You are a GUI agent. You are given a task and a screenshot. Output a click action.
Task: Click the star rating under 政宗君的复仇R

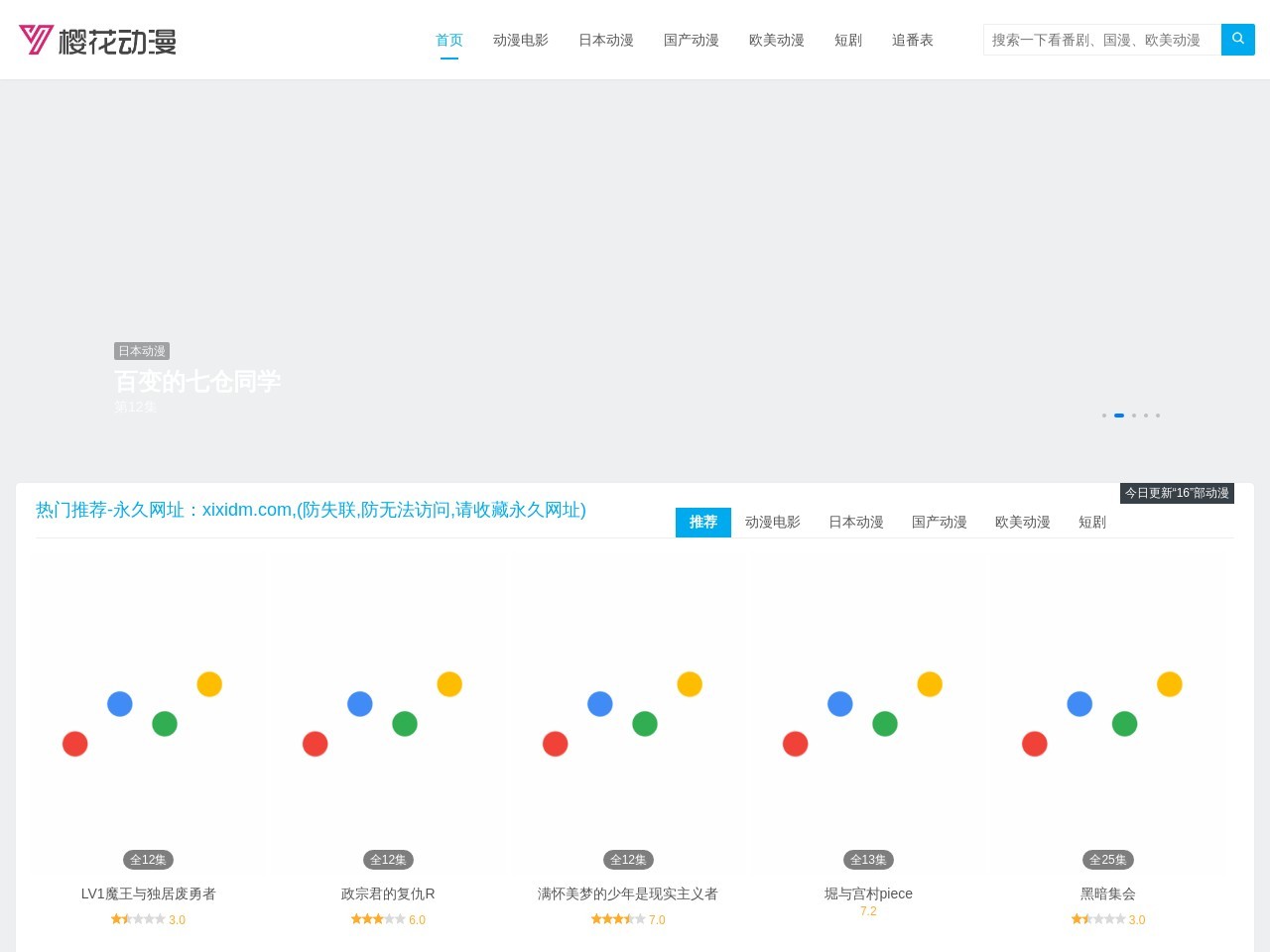coord(378,919)
